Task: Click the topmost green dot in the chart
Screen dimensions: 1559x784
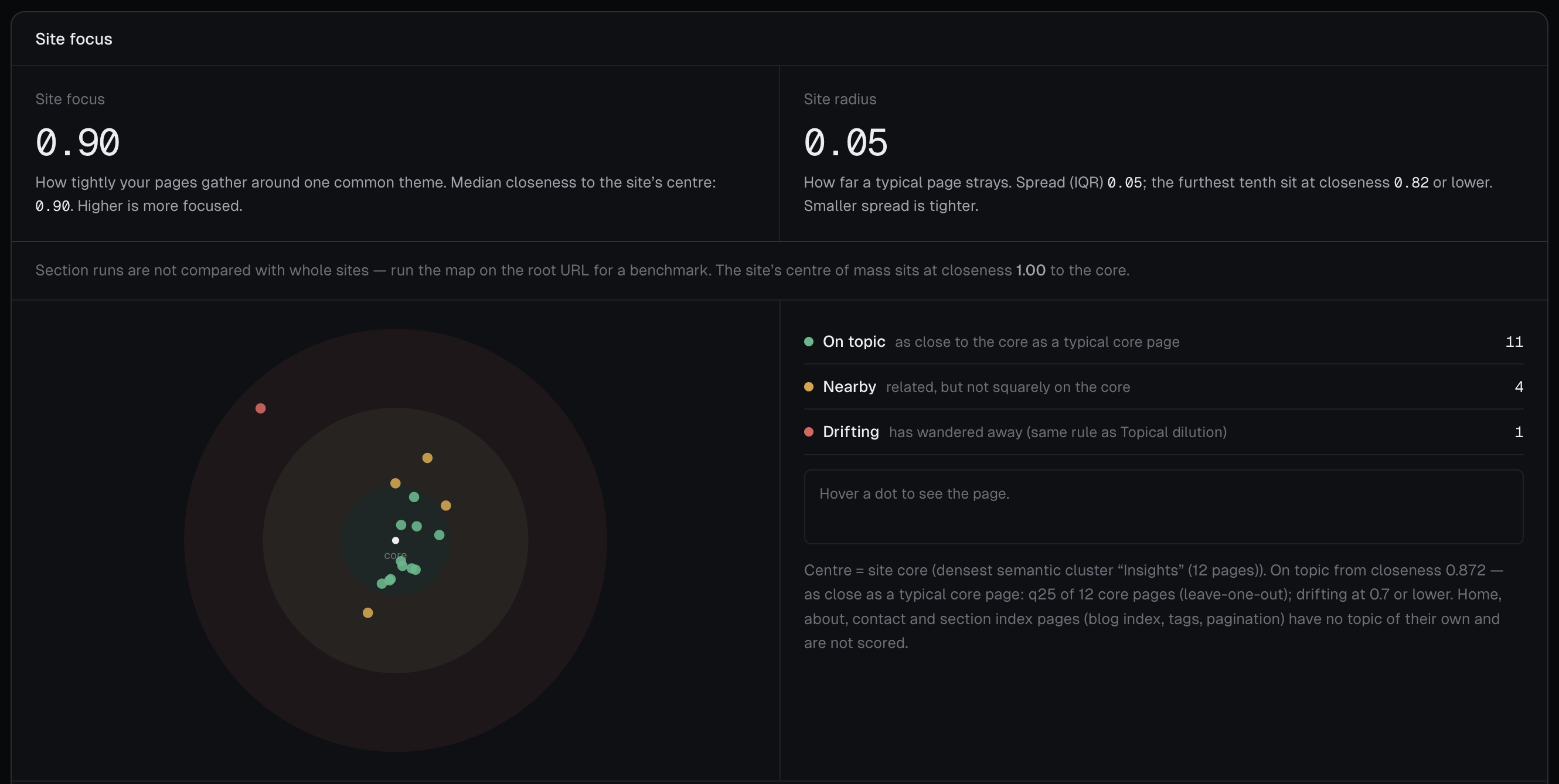Action: pos(414,497)
